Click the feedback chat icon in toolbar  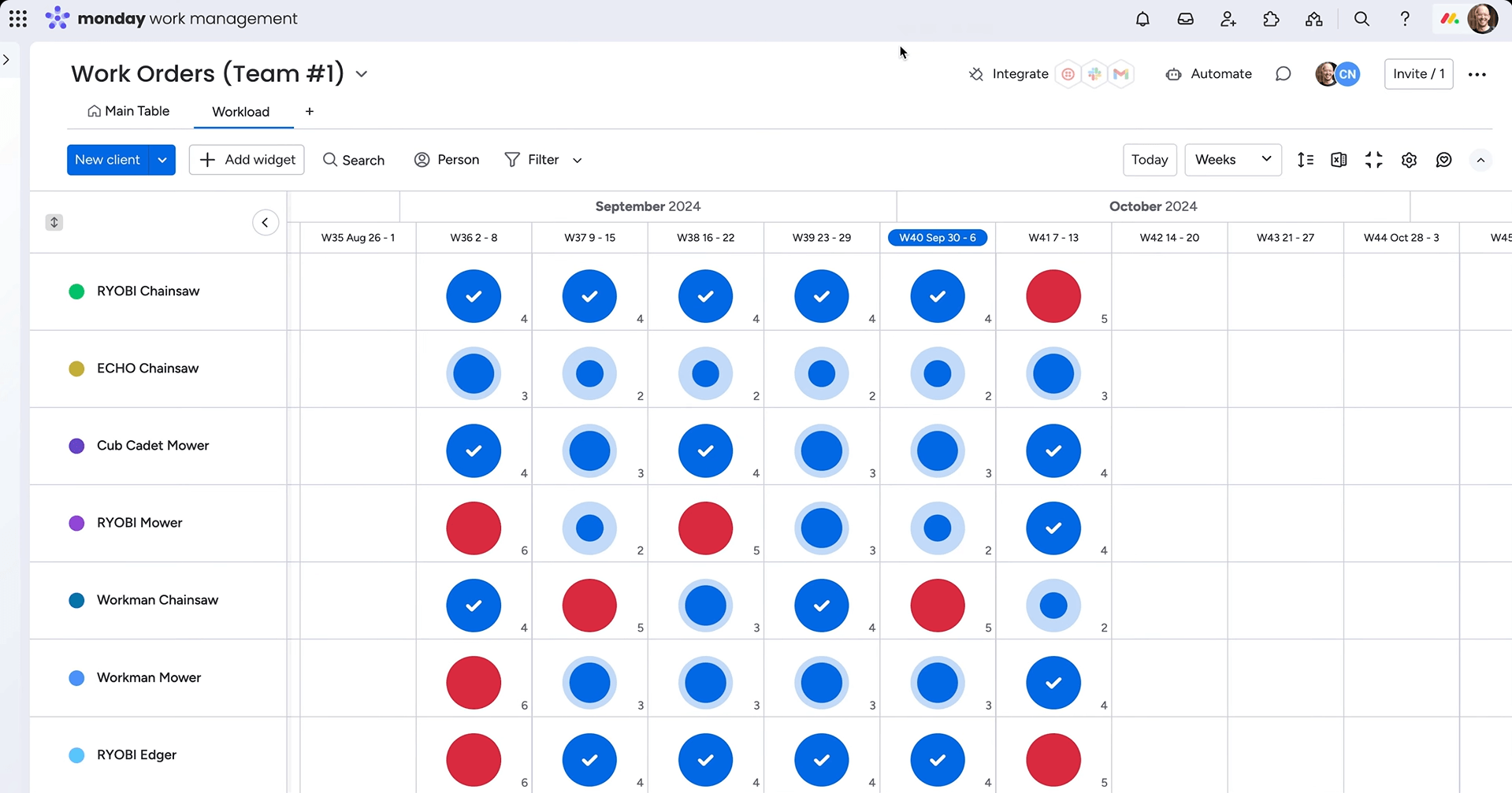click(x=1443, y=160)
